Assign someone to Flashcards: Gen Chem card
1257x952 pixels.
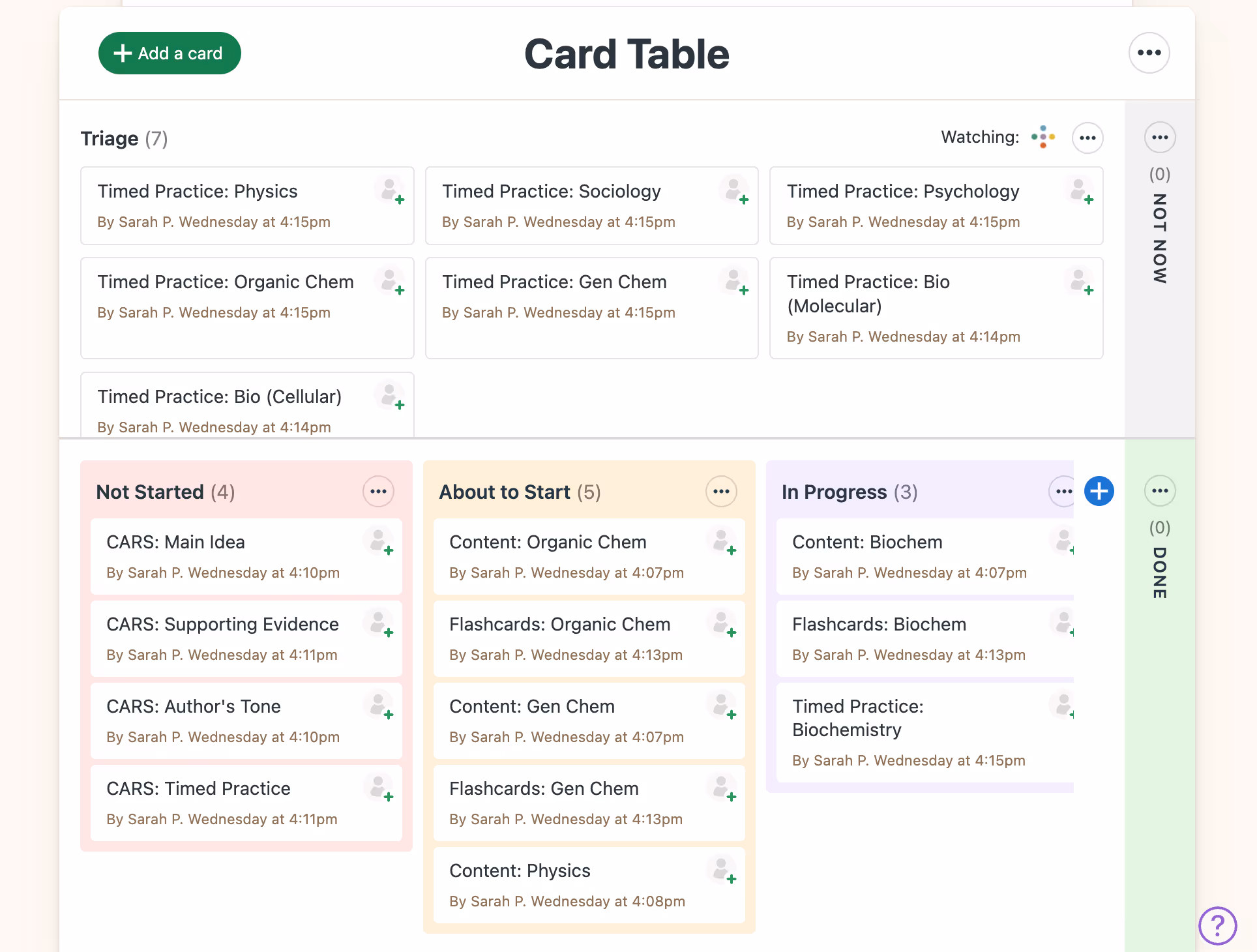pos(724,790)
